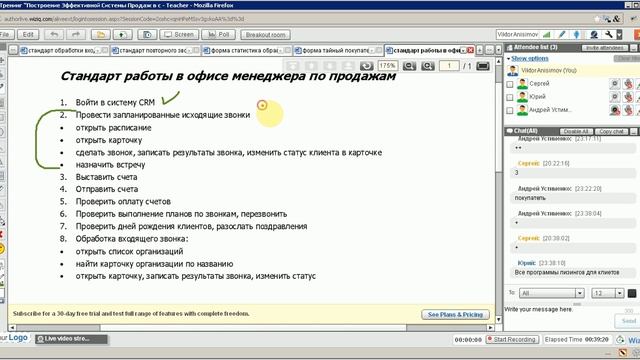Toggle the microphone icon in the top bar

(576, 35)
